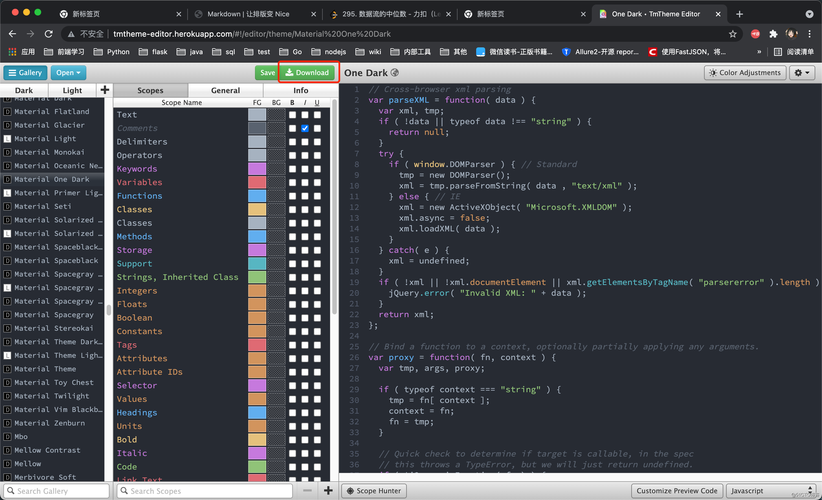This screenshot has height=500, width=822.
Task: Select Material One Dark theme
Action: point(52,179)
